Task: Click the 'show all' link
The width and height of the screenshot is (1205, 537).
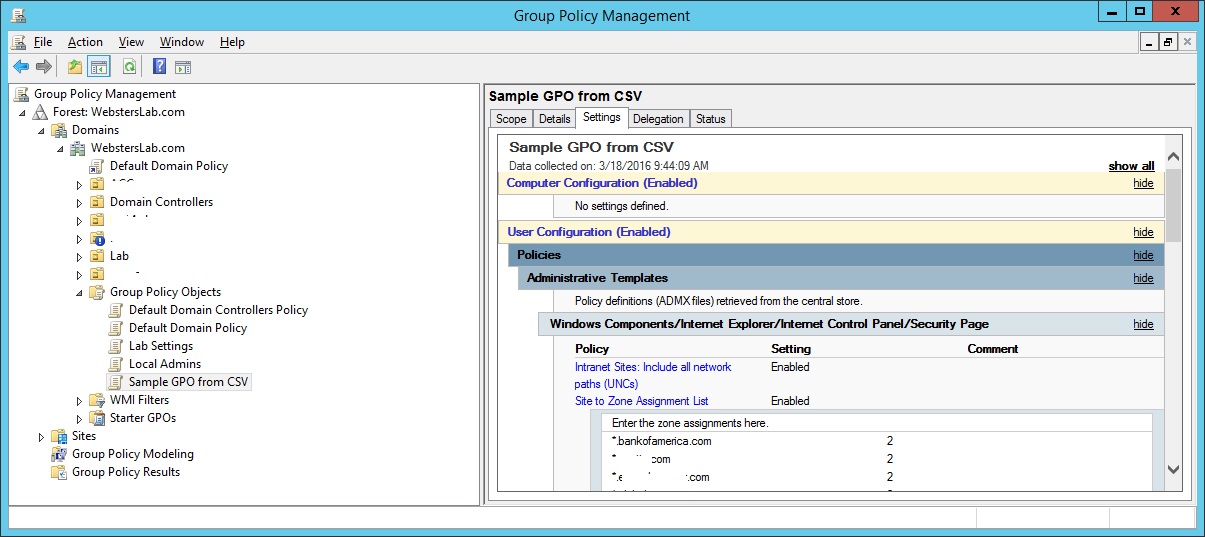Action: [1131, 166]
